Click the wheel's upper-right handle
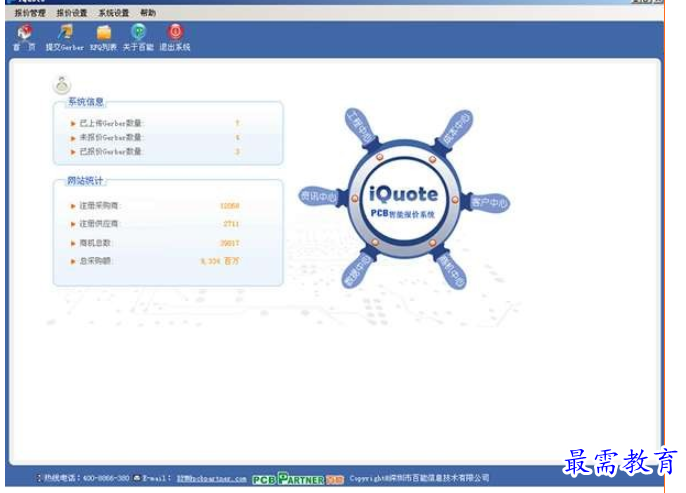686x493 pixels. click(455, 129)
